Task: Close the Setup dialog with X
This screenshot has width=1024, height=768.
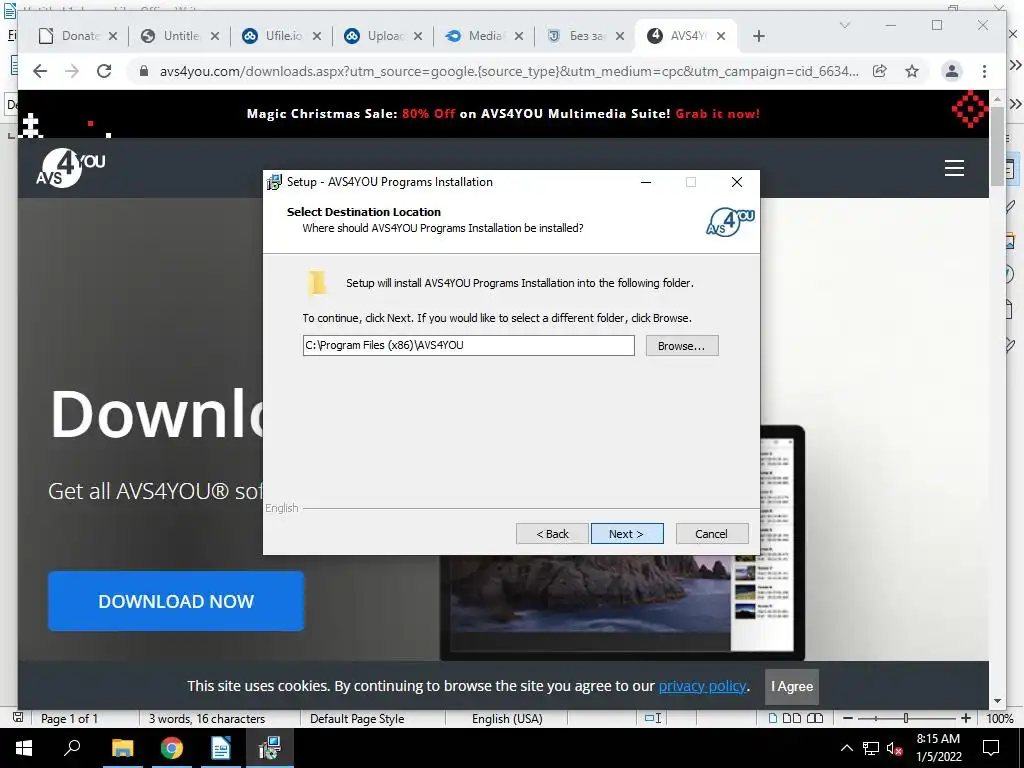Action: 737,182
